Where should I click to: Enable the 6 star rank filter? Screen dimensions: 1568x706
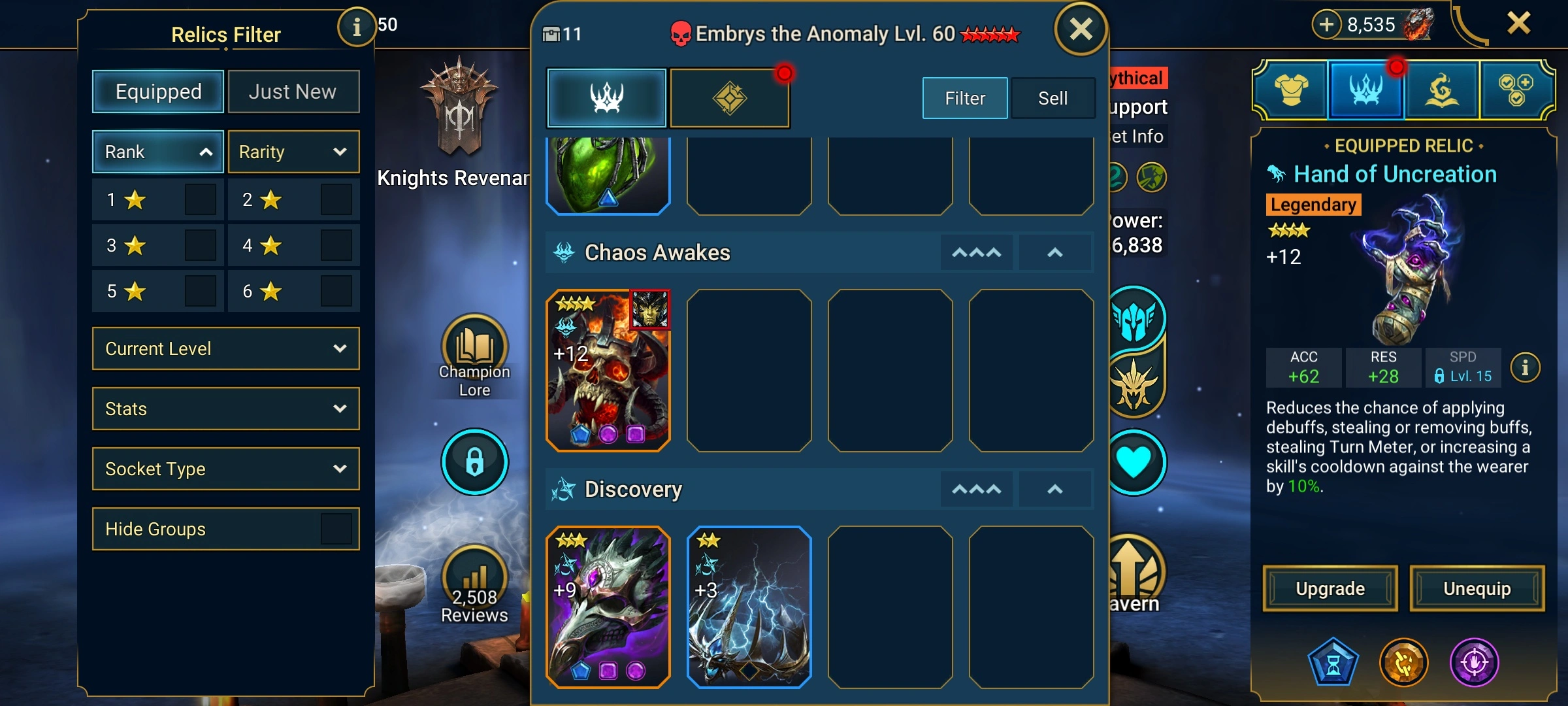coord(336,291)
